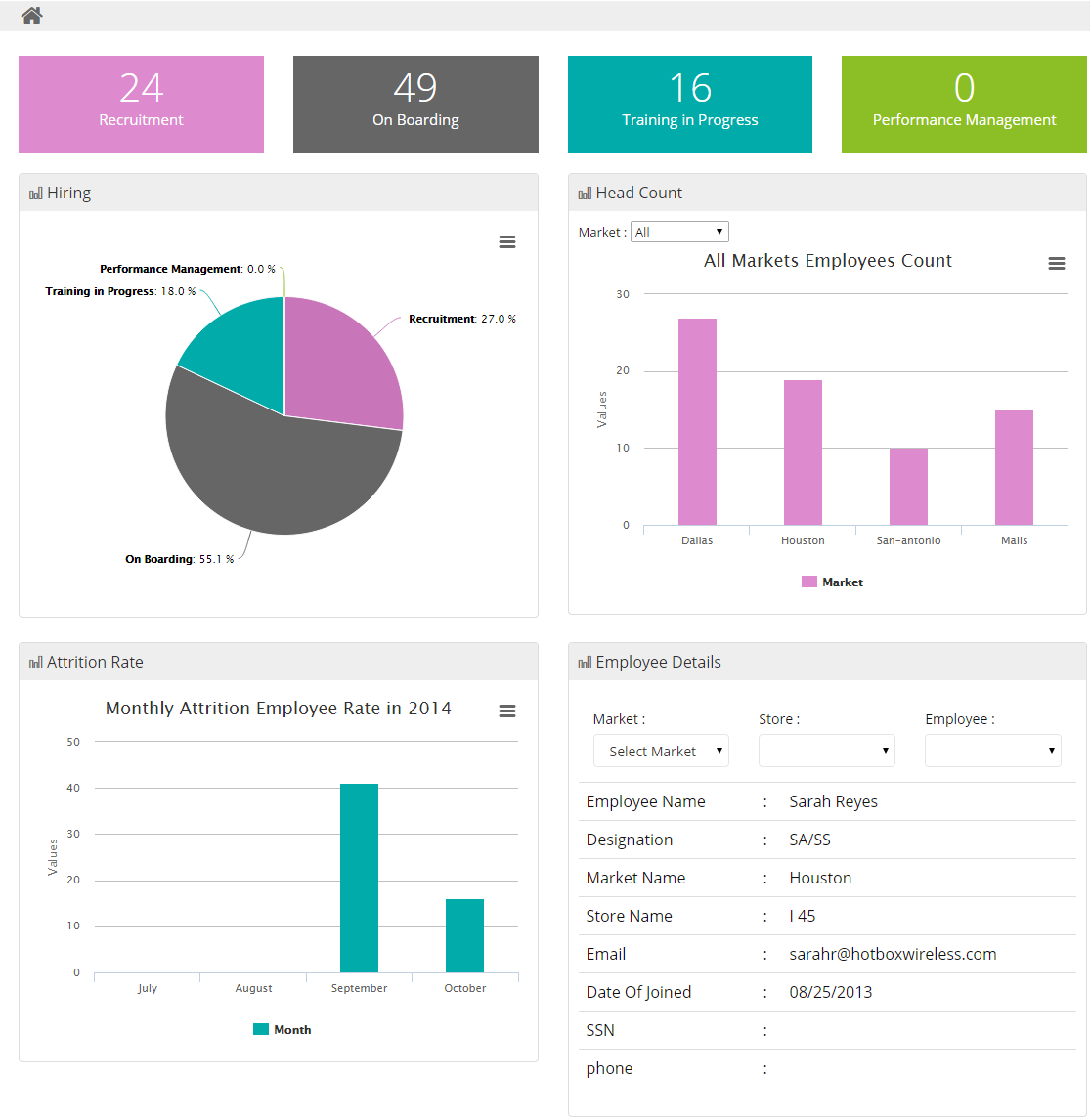Image resolution: width=1090 pixels, height=1120 pixels.
Task: Select the On Boarding tile
Action: point(415,105)
